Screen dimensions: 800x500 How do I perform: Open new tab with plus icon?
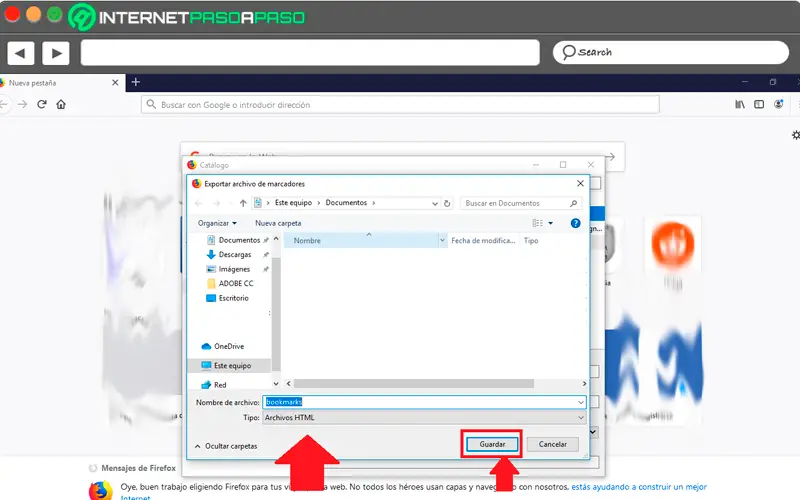[x=136, y=82]
